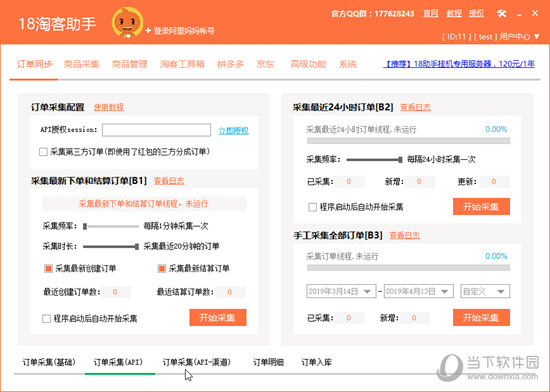
Task: Toggle 采集最新创建订单 checkbox
Action: (x=48, y=269)
